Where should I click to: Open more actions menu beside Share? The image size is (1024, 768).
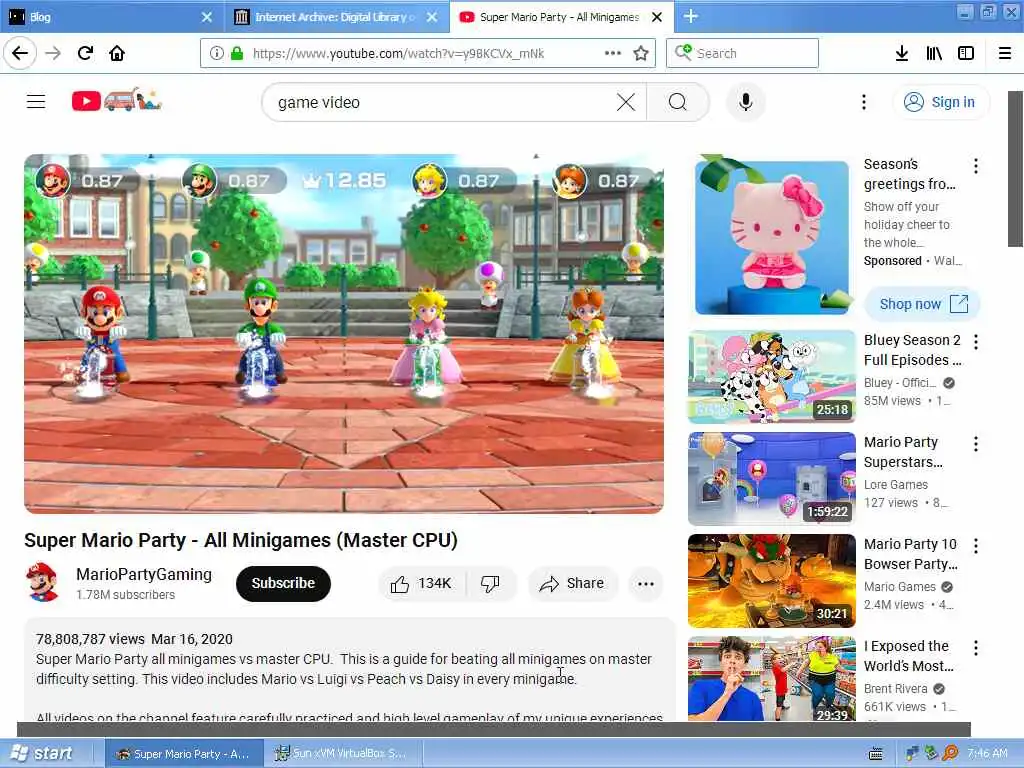(x=646, y=584)
